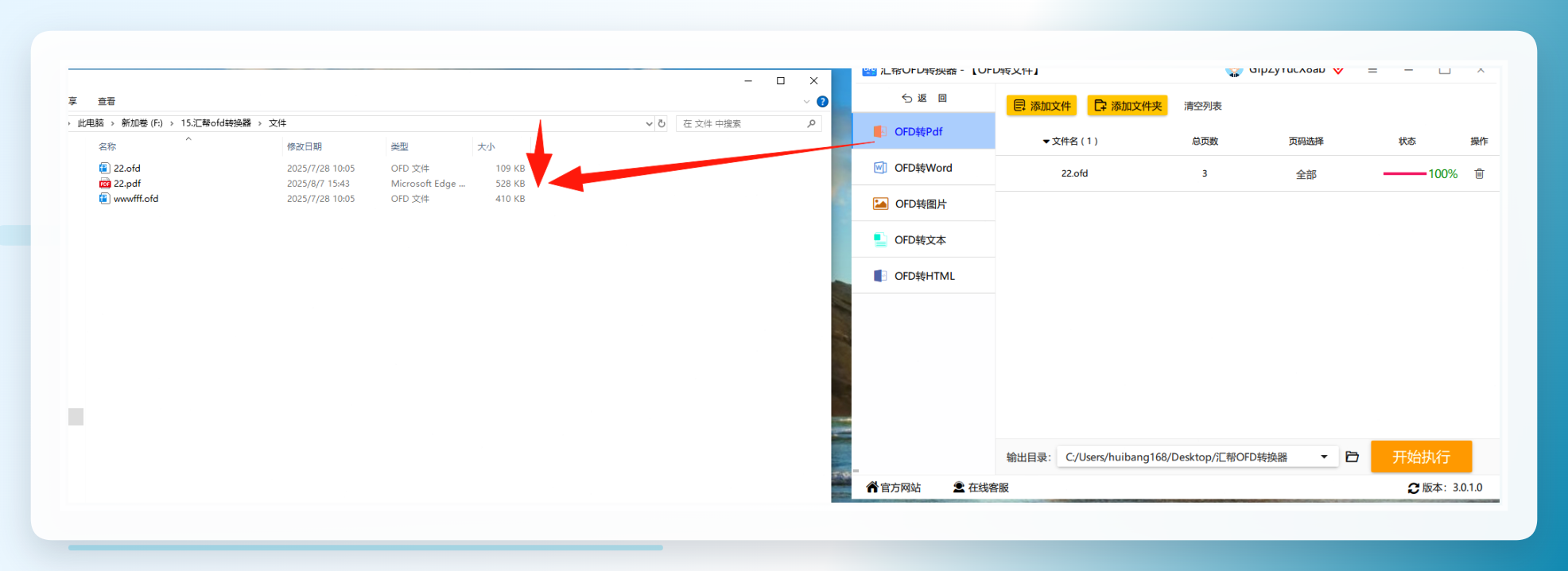This screenshot has height=571, width=1568.
Task: Click the user avatar in converter title bar
Action: (1234, 72)
